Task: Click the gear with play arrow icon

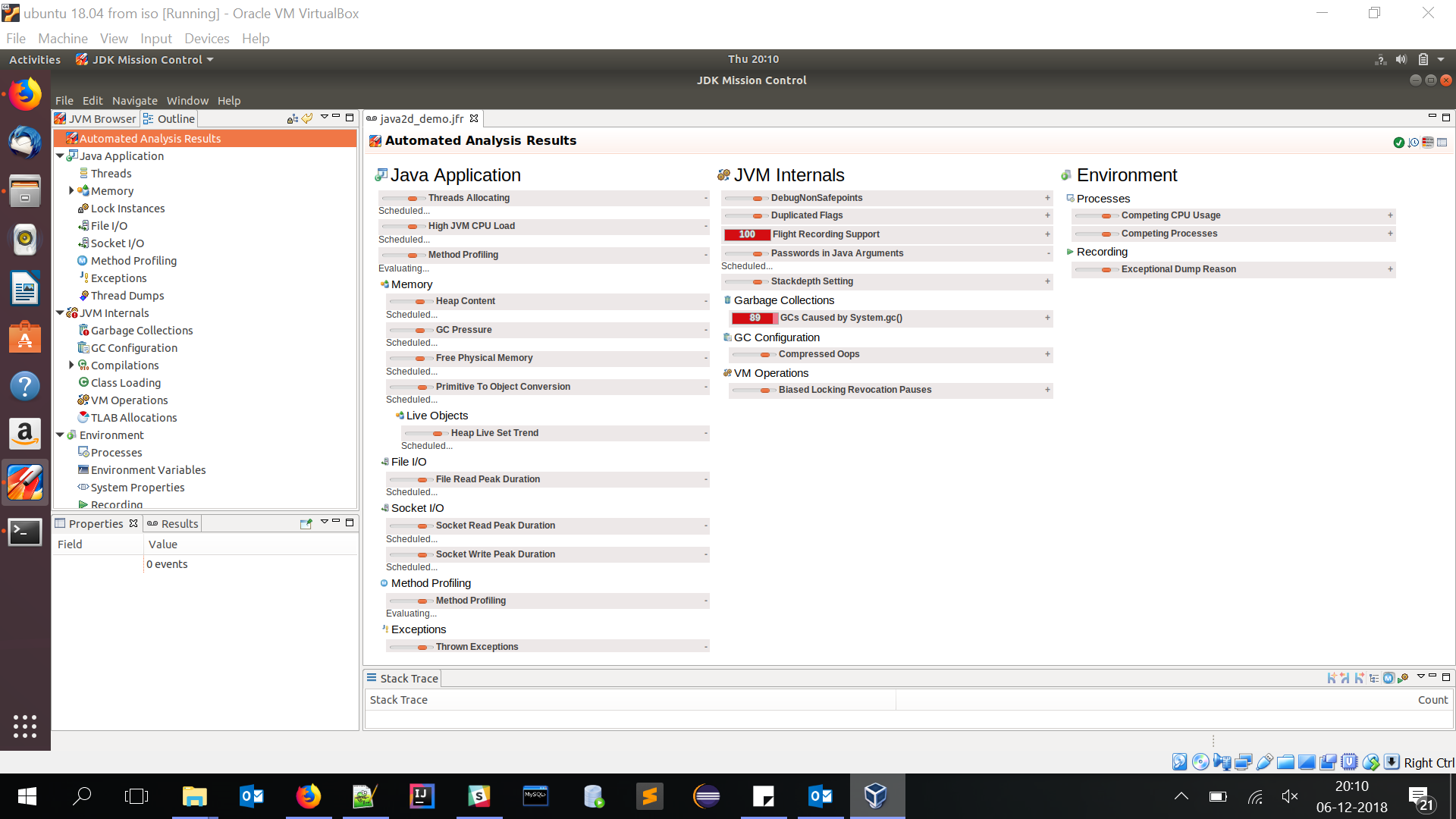Action: (x=1403, y=679)
